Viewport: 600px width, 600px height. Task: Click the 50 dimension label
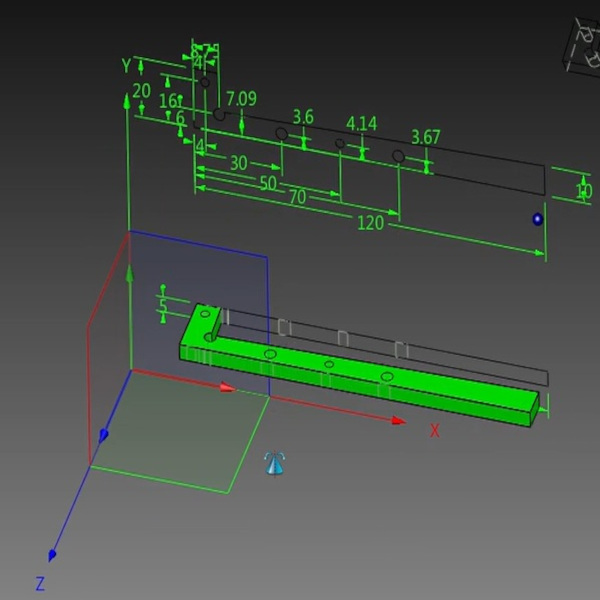(268, 184)
